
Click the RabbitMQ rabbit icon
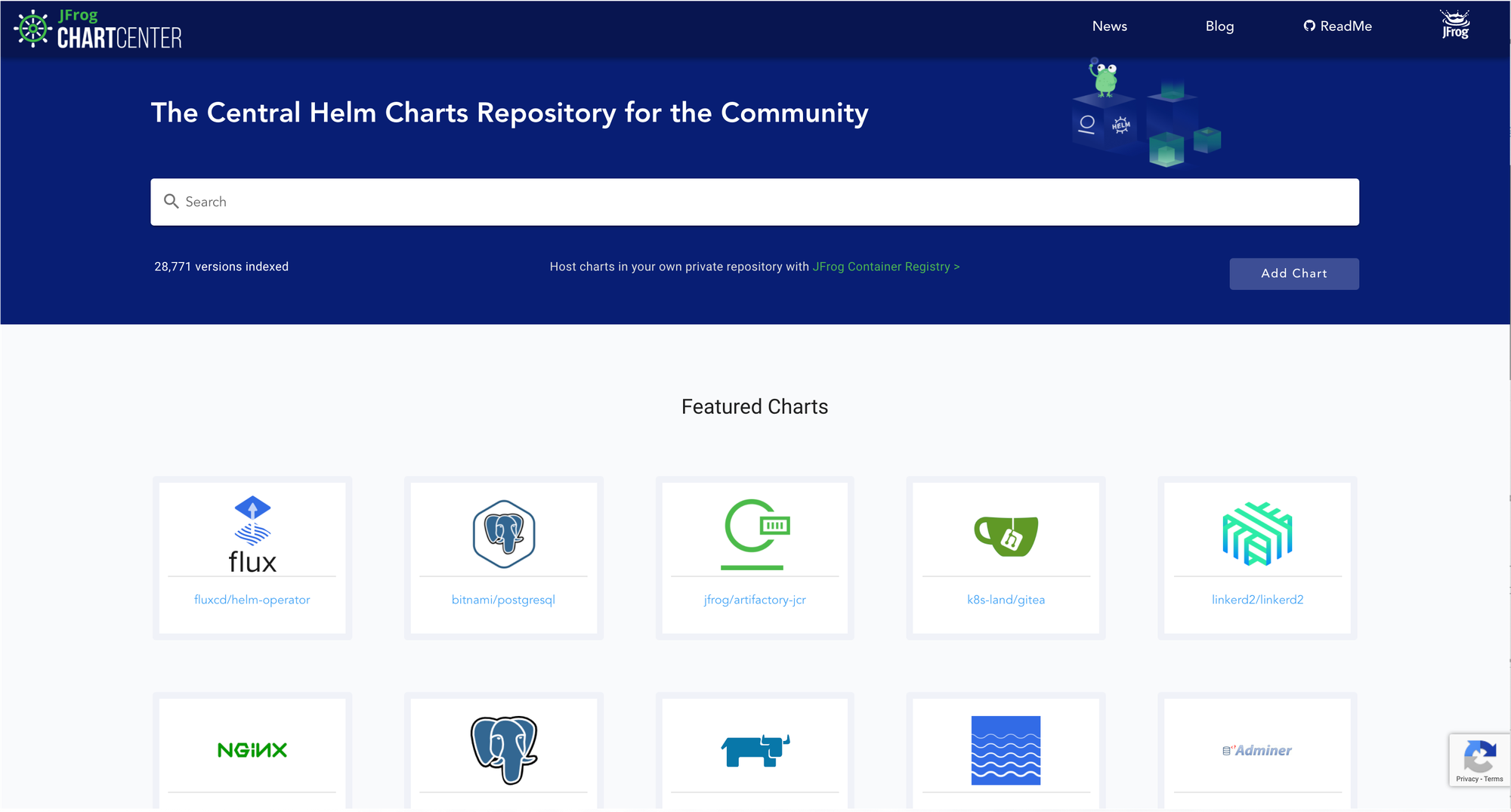pyautogui.click(x=754, y=750)
